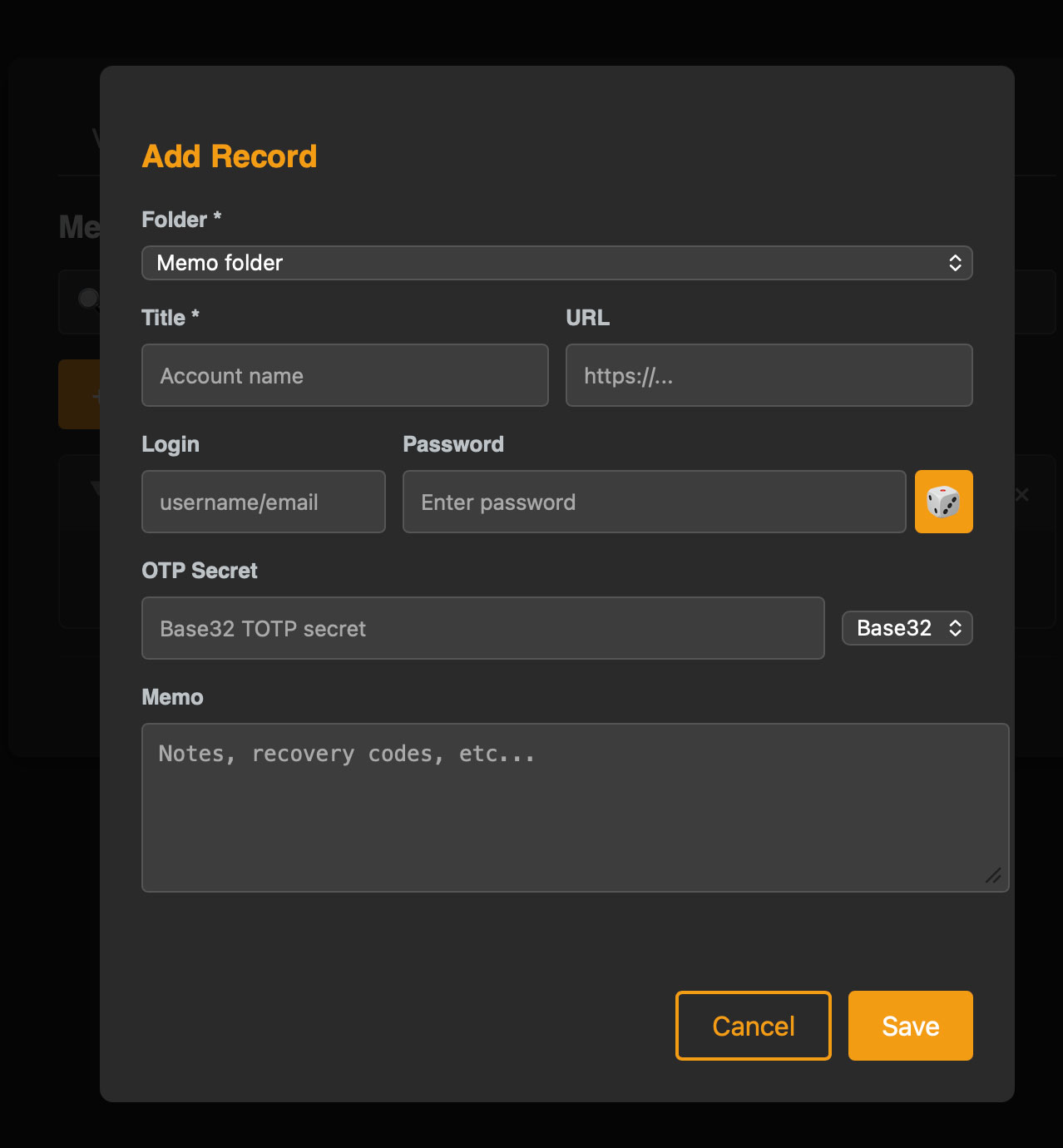Open the Folder dropdown showing Memo folder

click(x=556, y=263)
